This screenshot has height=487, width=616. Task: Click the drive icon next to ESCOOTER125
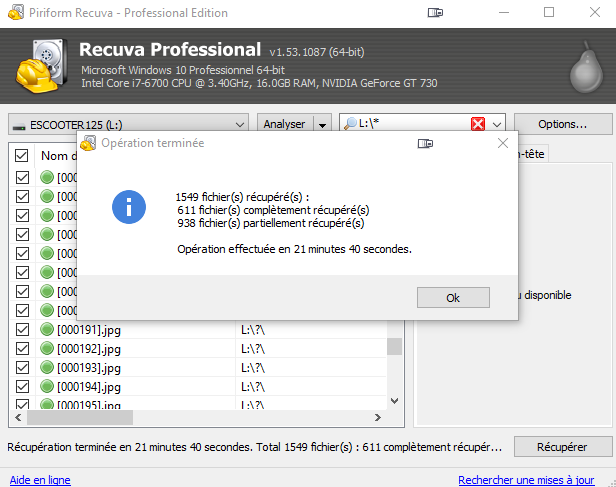[19, 126]
